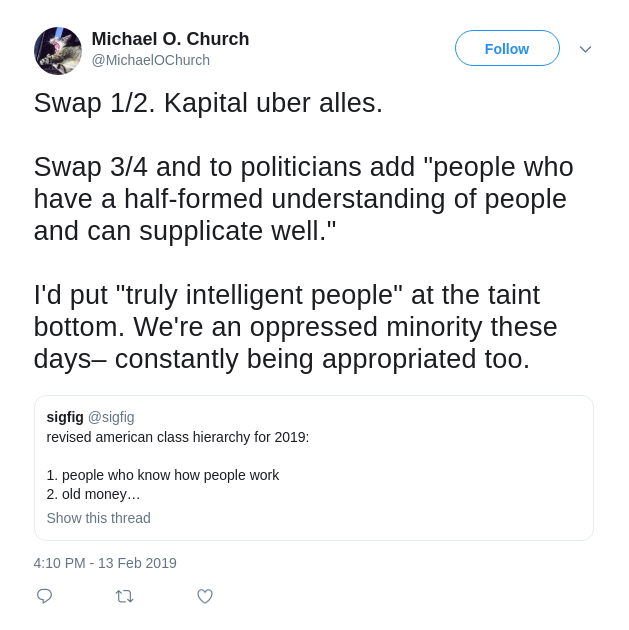Click the paragraph about "truly intelligent people"

coord(295,327)
